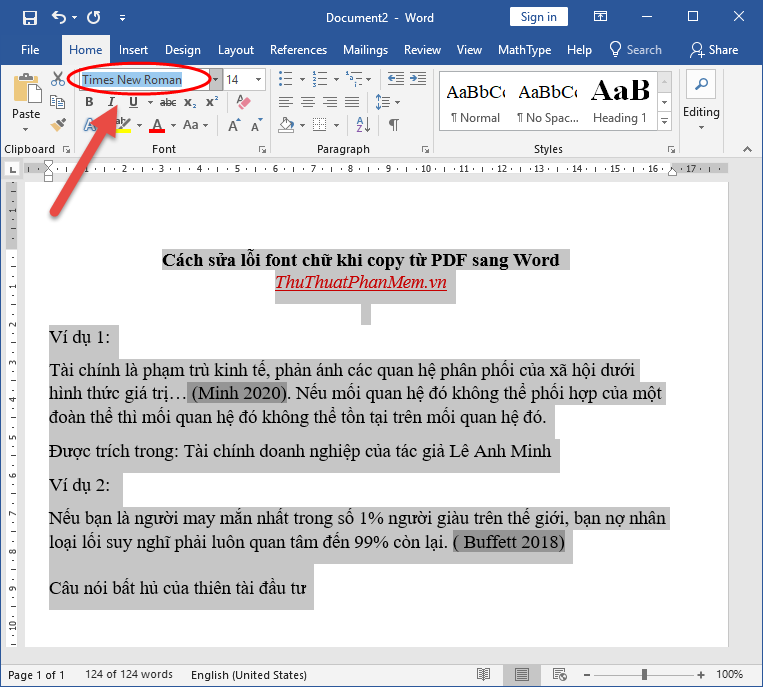Open the Font dialog launcher

coord(262,149)
